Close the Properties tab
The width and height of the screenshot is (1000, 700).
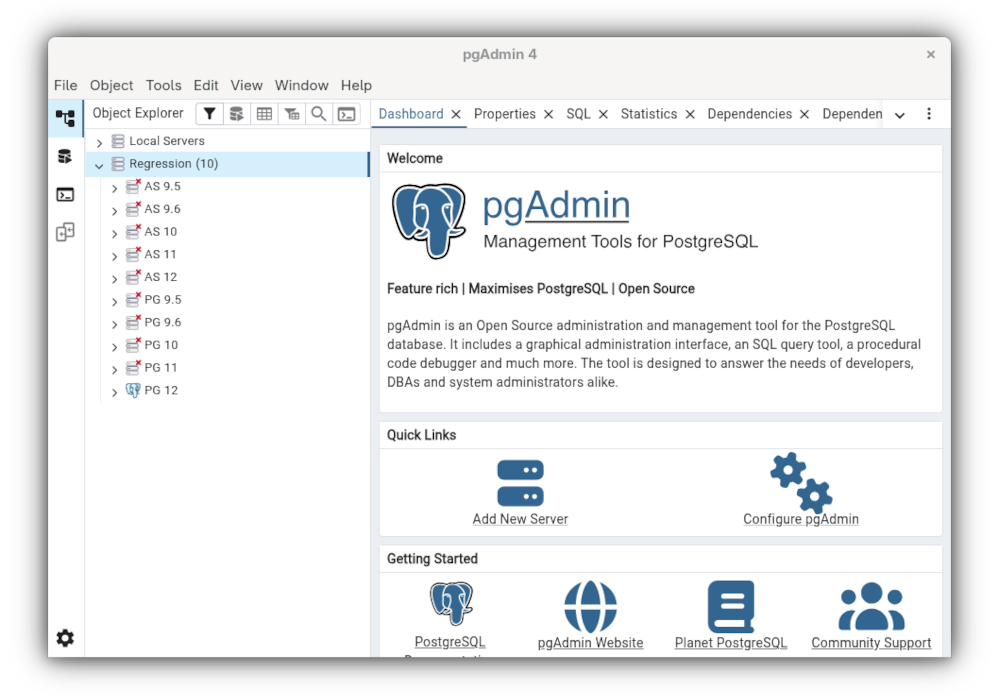point(548,115)
